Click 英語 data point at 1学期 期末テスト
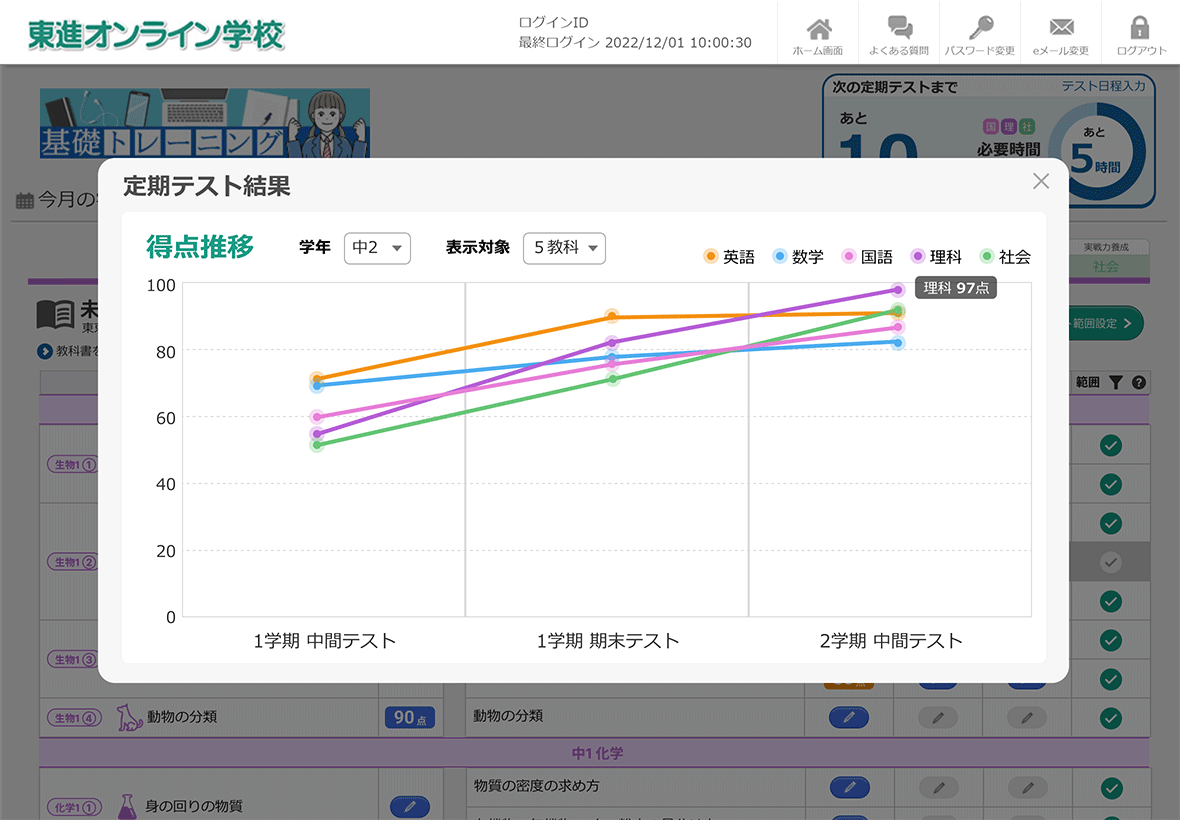 tap(612, 316)
